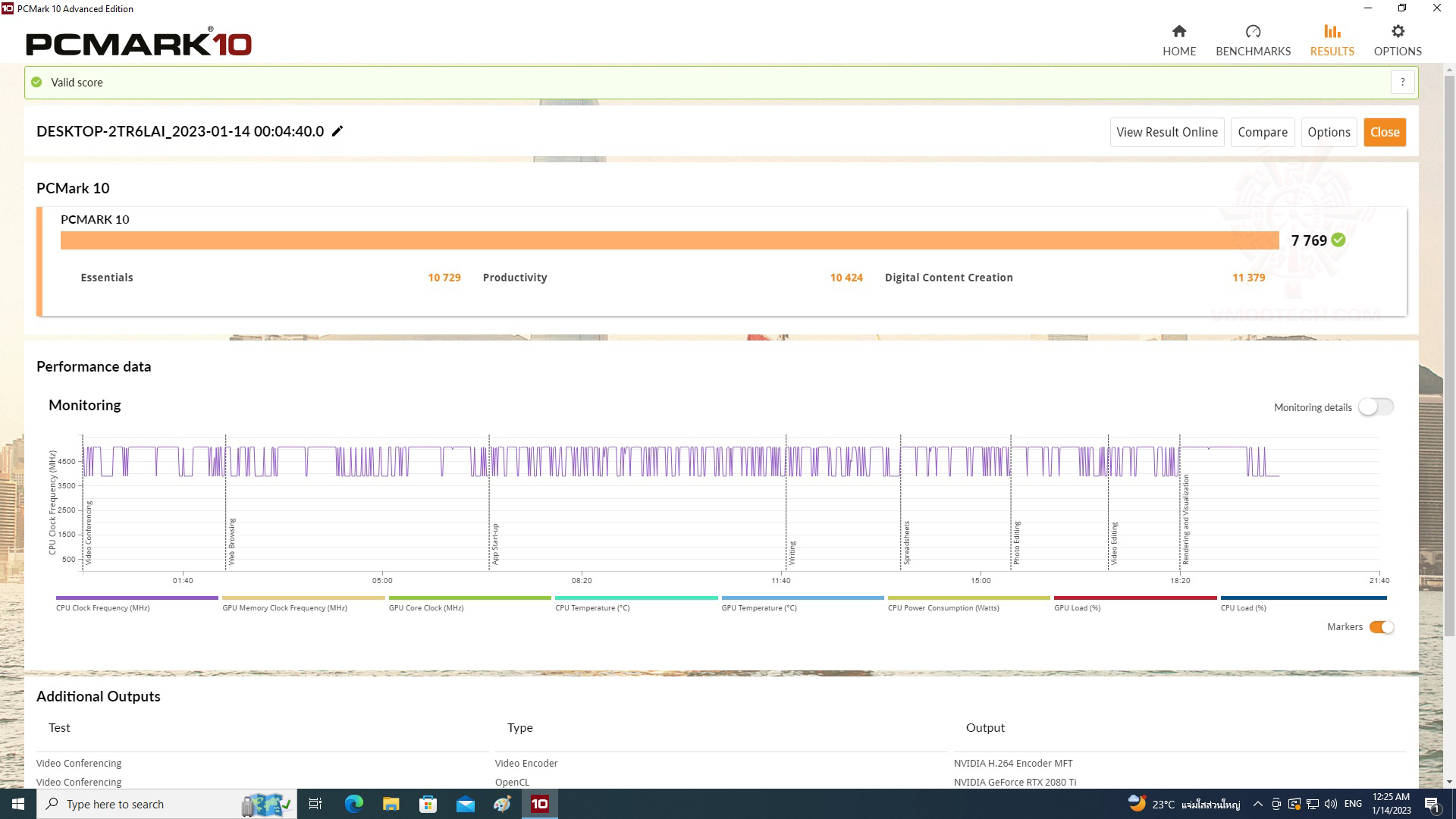Open the Options button in result header
Image resolution: width=1456 pixels, height=819 pixels.
pyautogui.click(x=1329, y=132)
